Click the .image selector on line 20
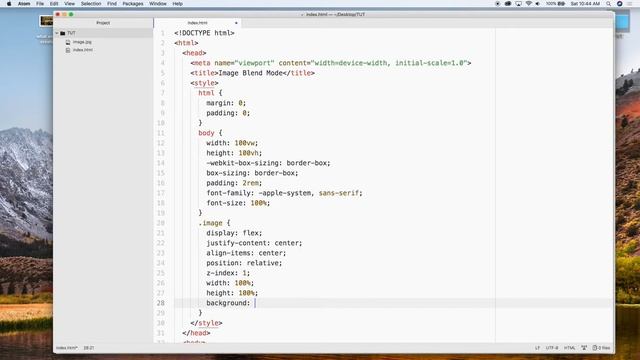Screen dimensions: 640x360 210,223
